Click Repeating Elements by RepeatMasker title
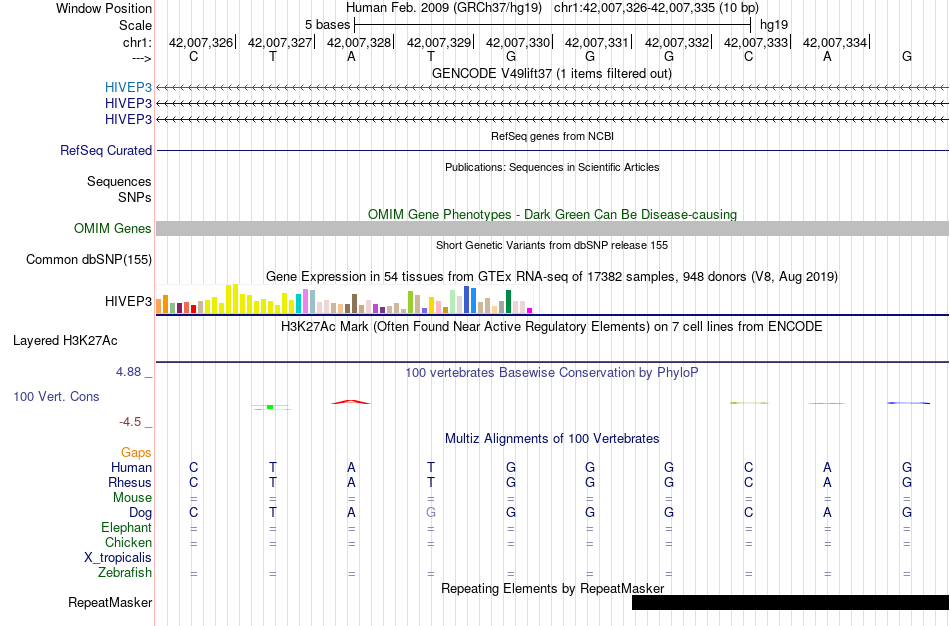The width and height of the screenshot is (950, 626). pos(552,588)
